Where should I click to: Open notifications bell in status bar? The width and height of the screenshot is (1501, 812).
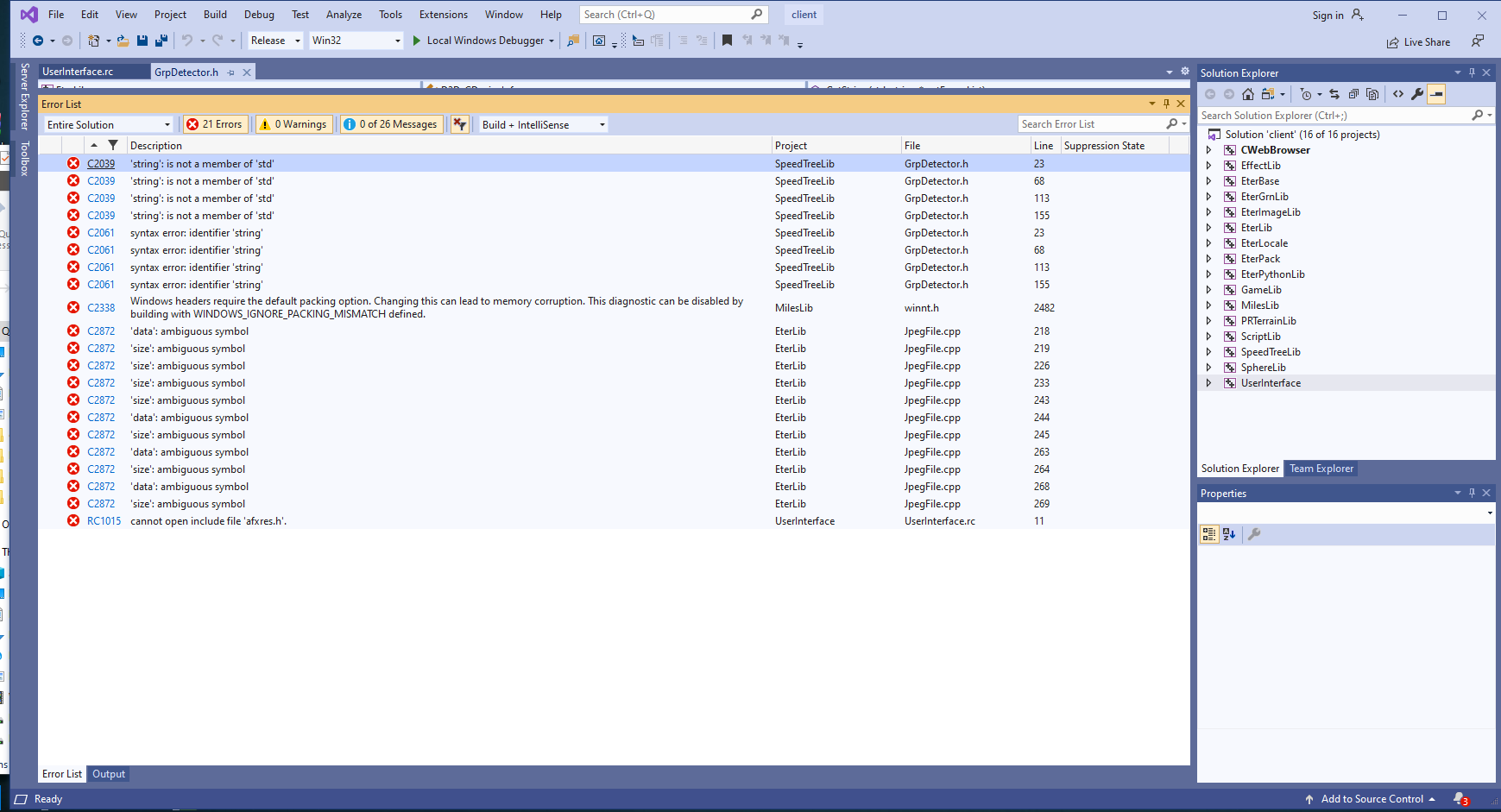(x=1460, y=799)
